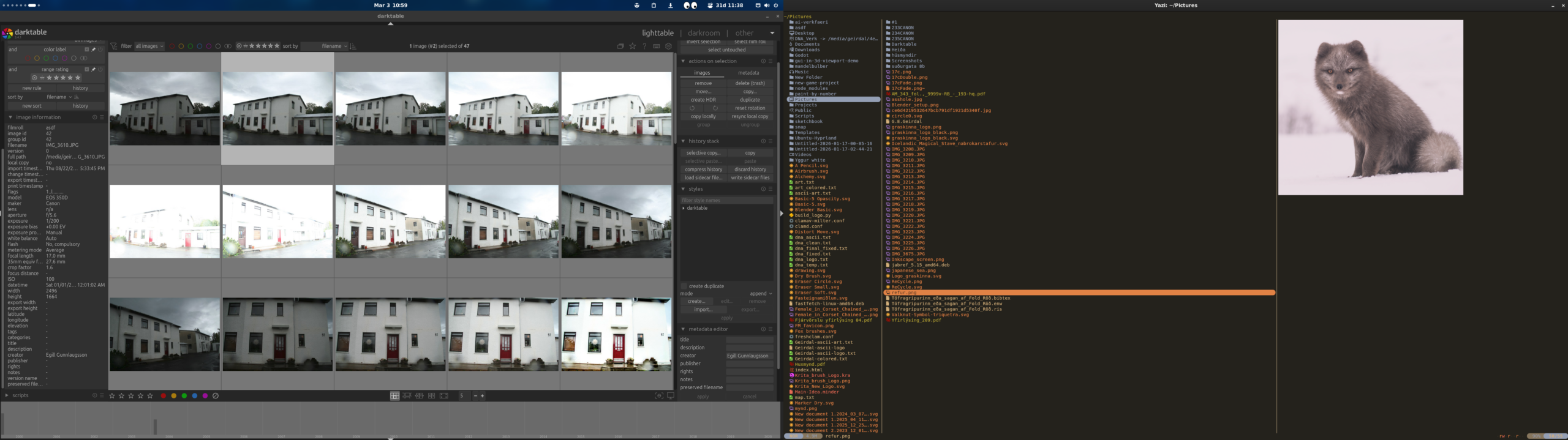
Task: Click the group images icon in top bar
Action: pos(620,46)
